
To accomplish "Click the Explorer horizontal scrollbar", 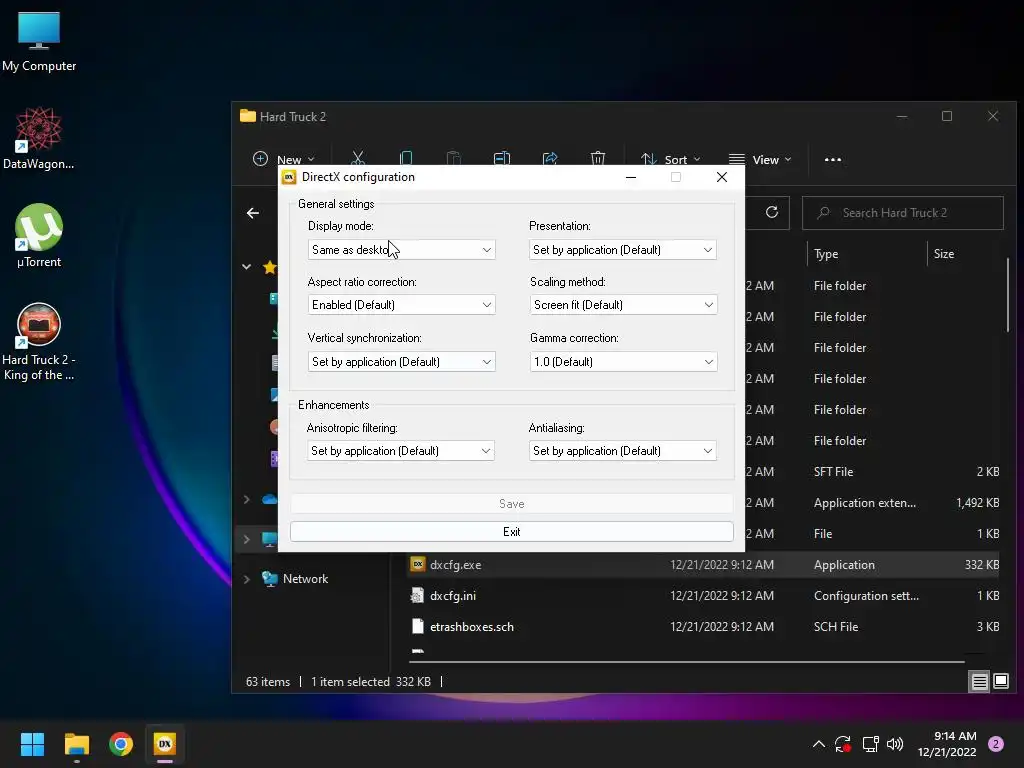I will [x=686, y=662].
